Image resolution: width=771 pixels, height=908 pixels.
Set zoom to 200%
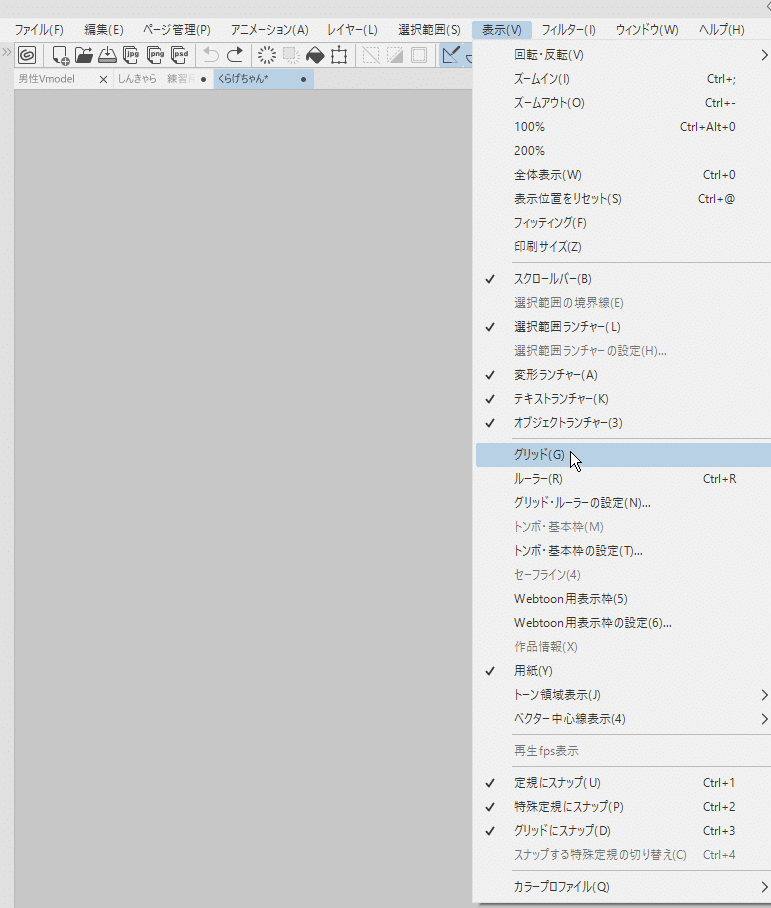[623, 151]
